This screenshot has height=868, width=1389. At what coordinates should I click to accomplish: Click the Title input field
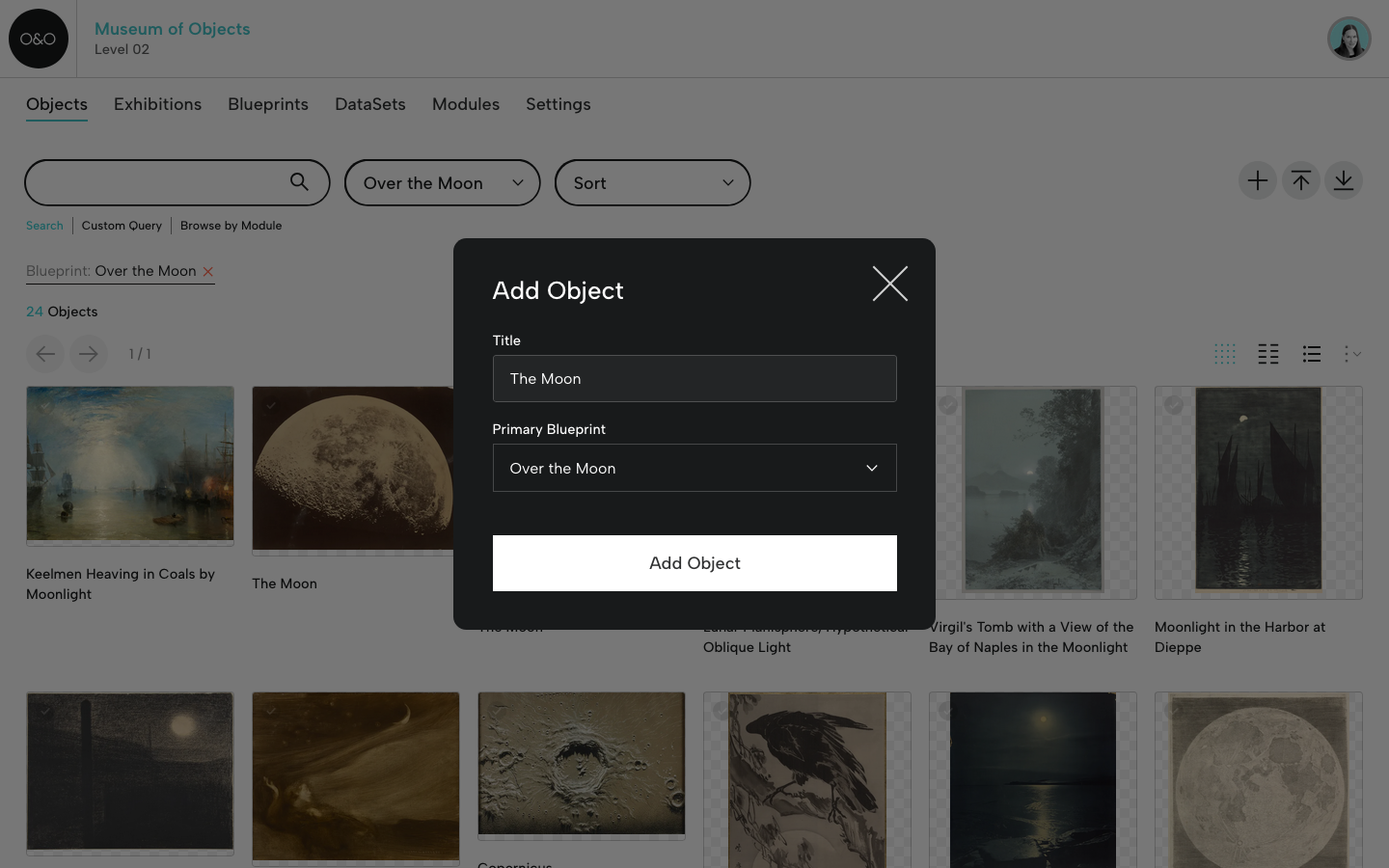tap(694, 378)
